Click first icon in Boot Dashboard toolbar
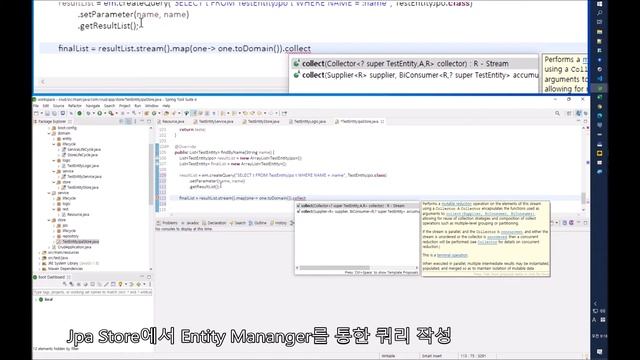640x360 pixels. tap(64, 284)
